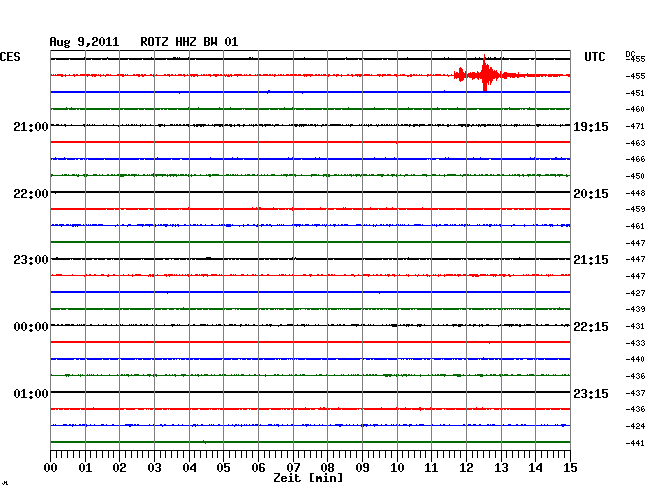
Task: Select the "13" minute axis tick label
Action: 501,467
